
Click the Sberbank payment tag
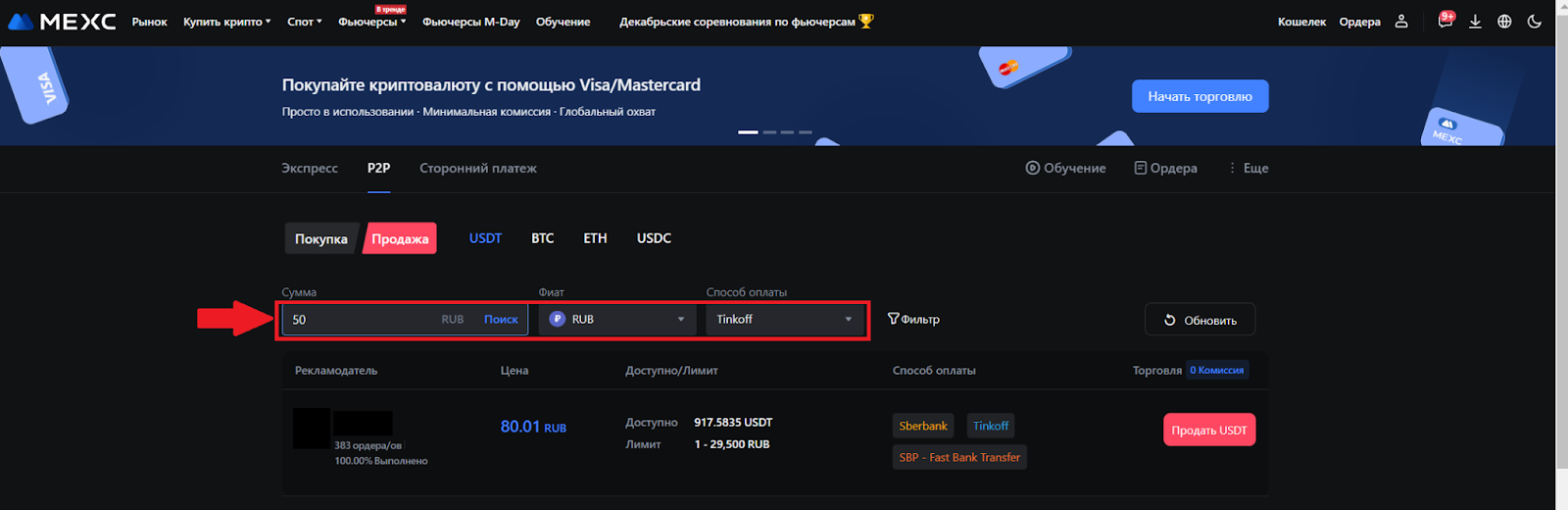point(923,426)
